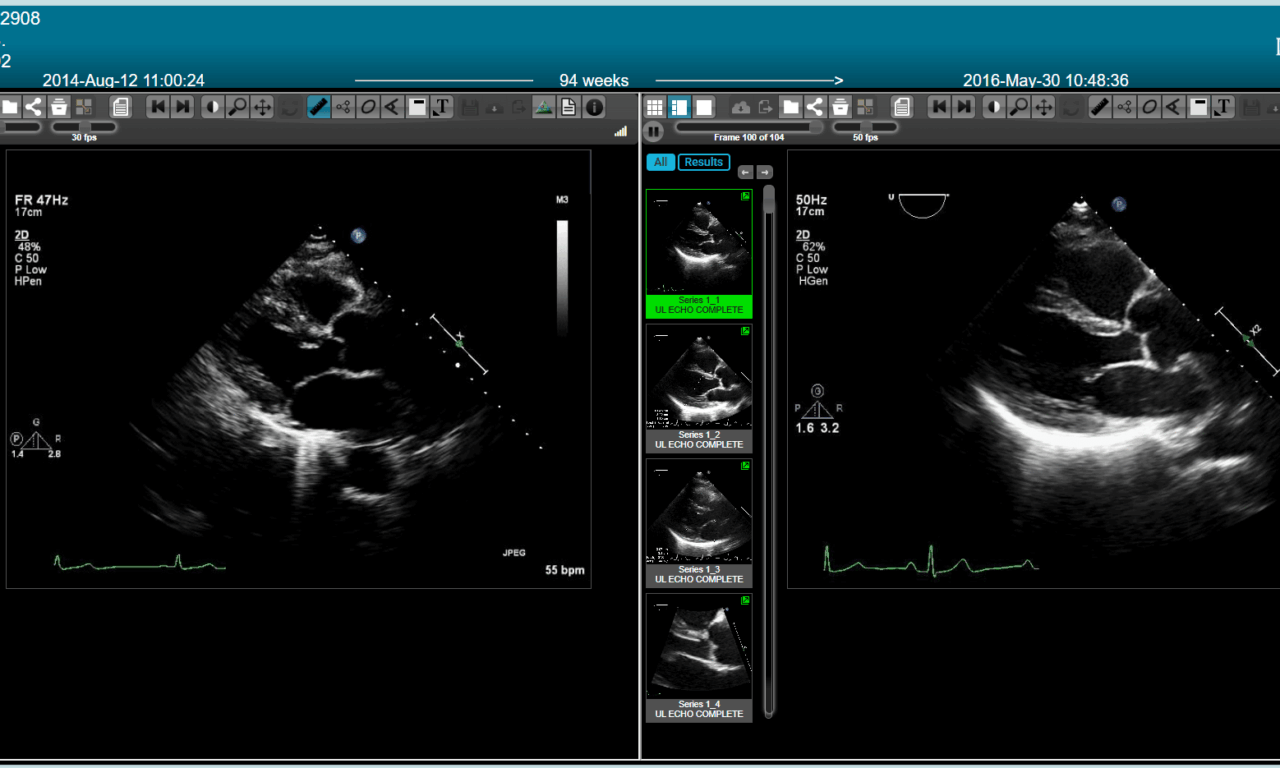Select the ruler measurement tool in left viewer
1280x768 pixels.
319,107
